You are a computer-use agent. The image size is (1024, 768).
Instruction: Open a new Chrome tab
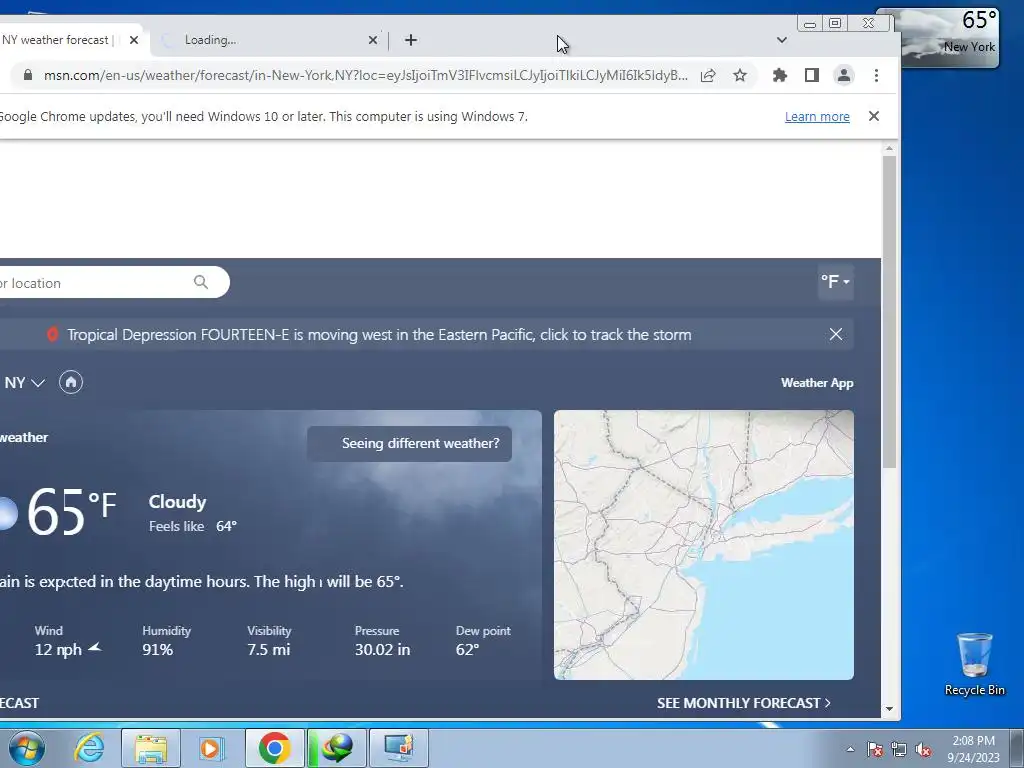[x=410, y=40]
